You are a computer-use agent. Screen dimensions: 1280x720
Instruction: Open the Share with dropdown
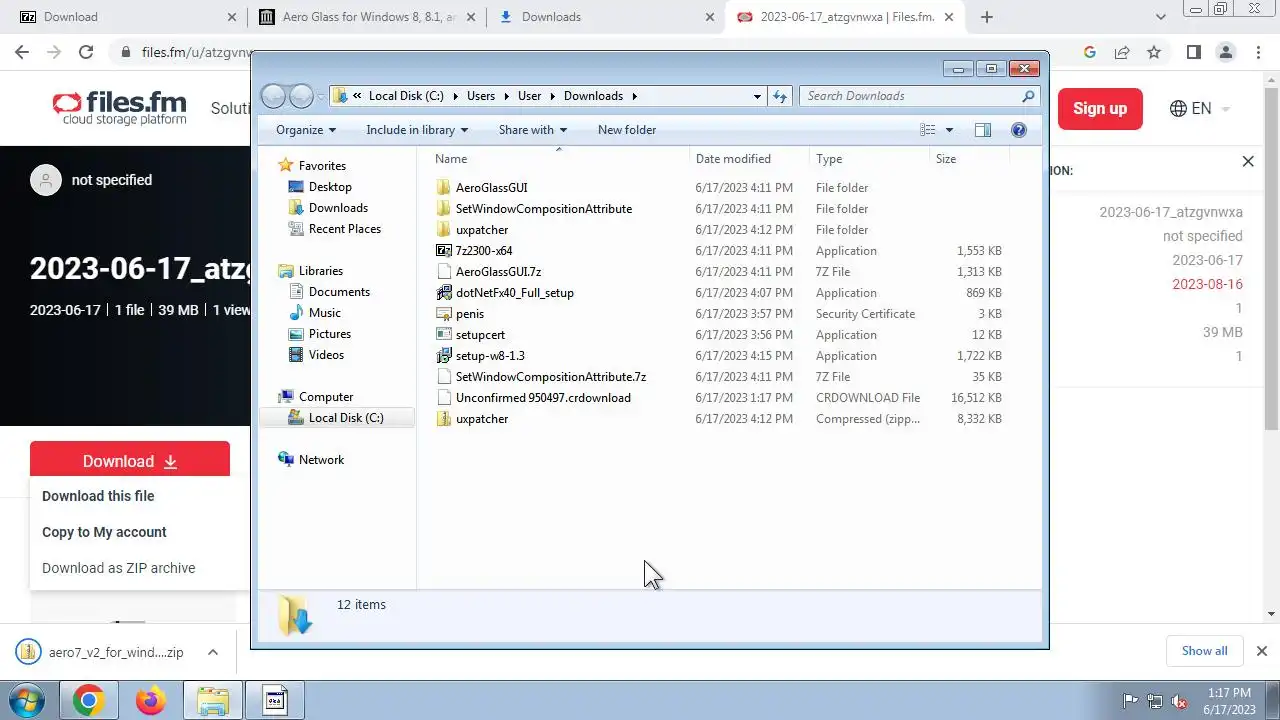[533, 130]
